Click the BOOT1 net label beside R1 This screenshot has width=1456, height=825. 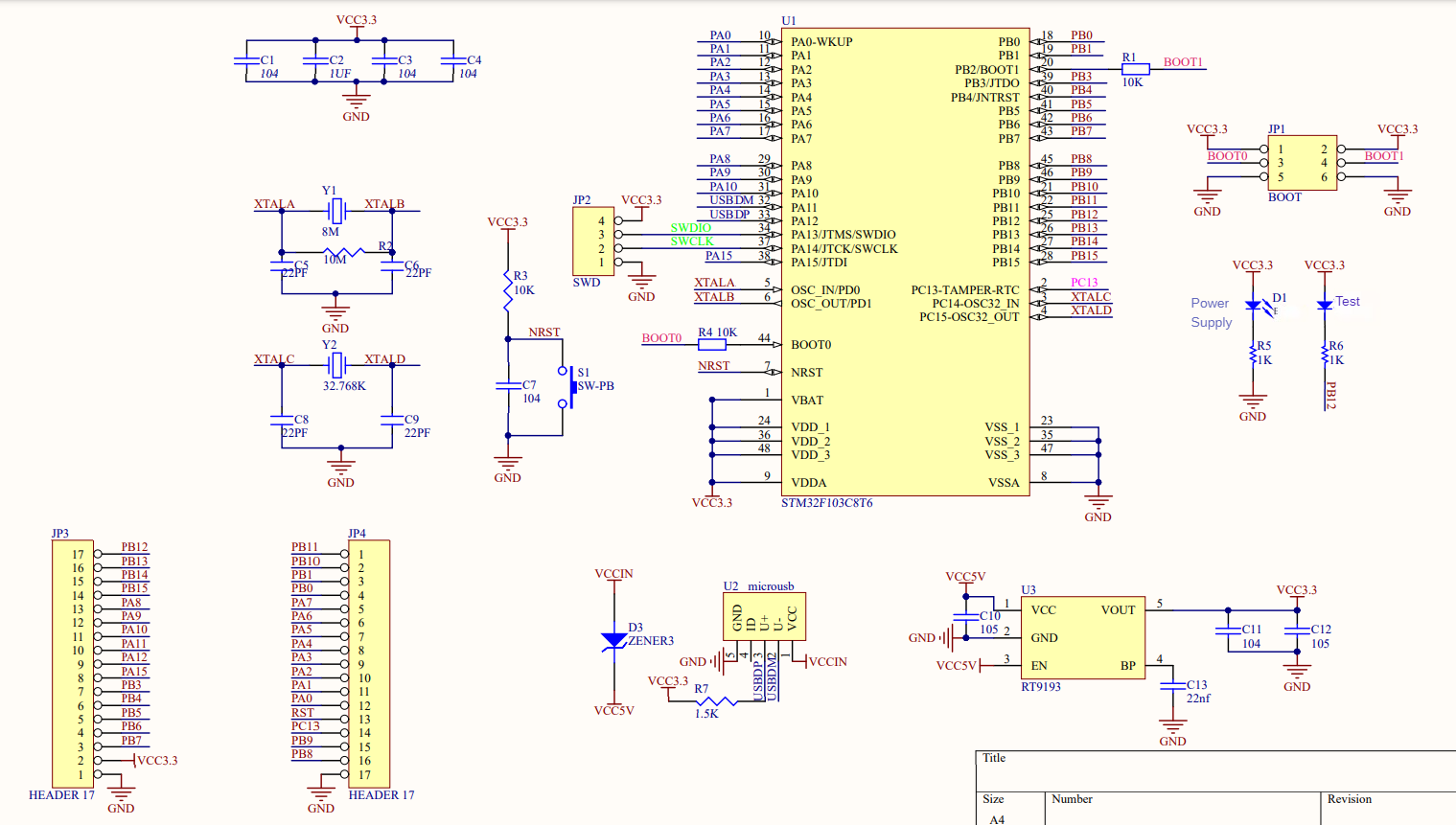click(x=1183, y=62)
